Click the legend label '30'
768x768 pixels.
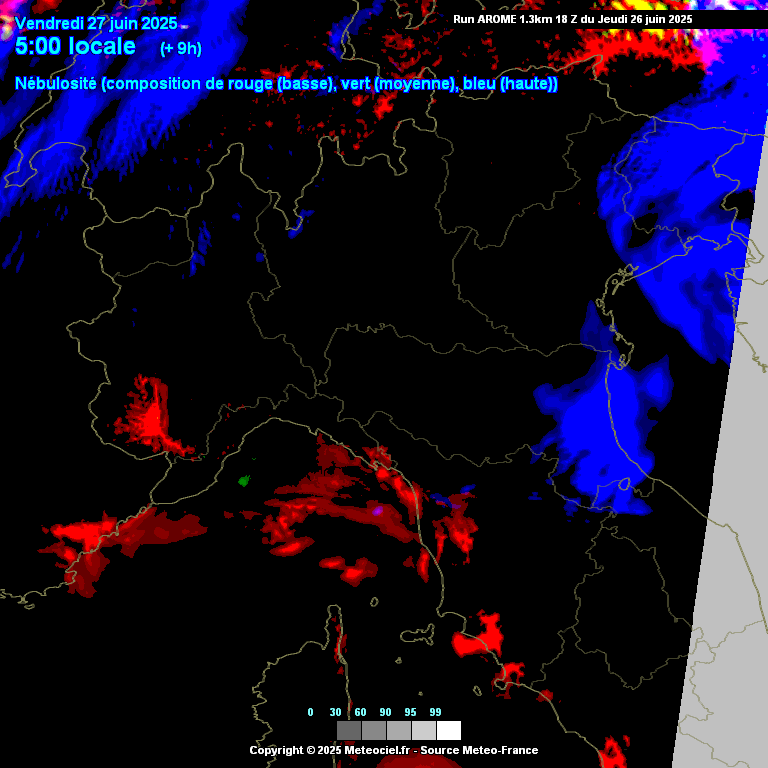[336, 712]
